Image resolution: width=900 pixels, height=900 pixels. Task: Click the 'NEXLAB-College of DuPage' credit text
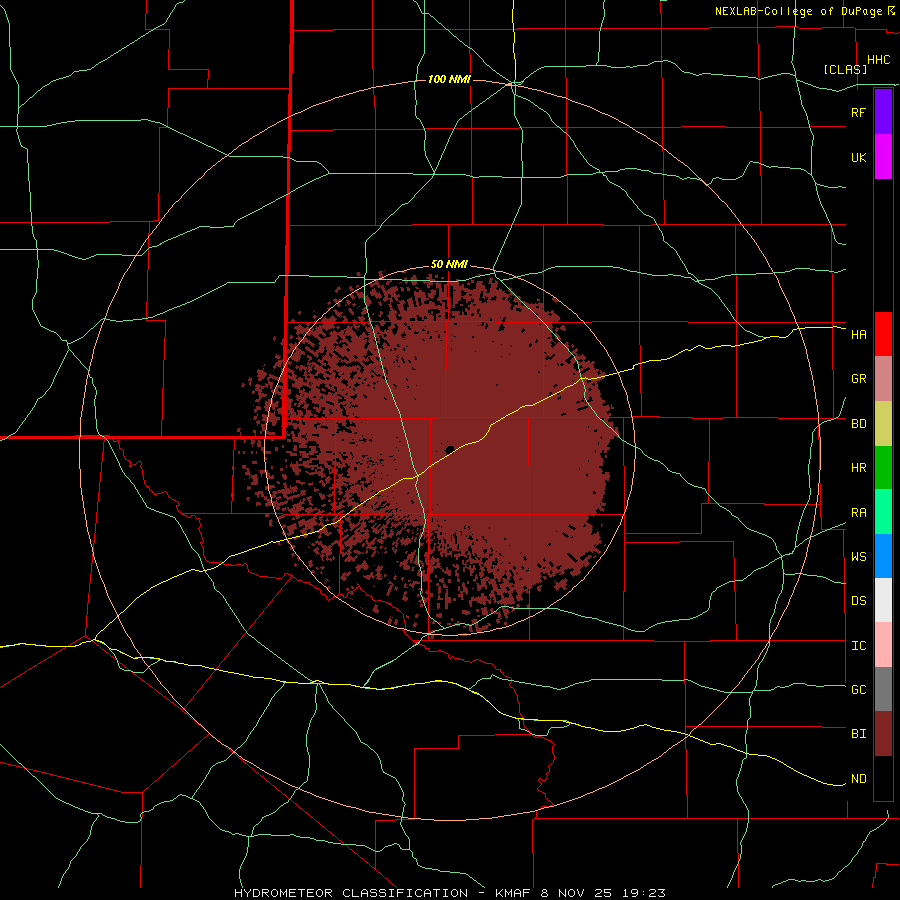(x=798, y=11)
